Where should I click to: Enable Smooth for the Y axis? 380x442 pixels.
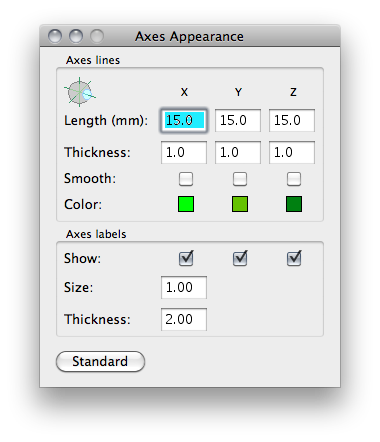[240, 179]
